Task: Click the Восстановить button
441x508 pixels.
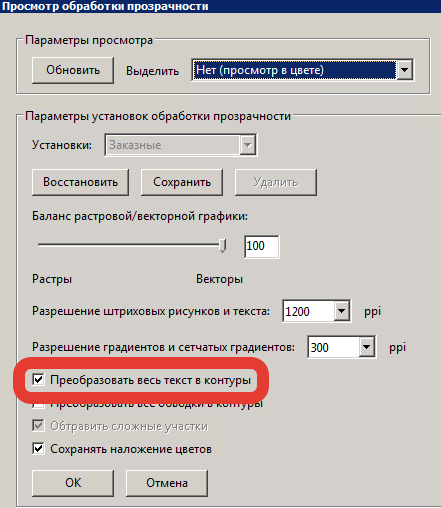Action: tap(80, 182)
